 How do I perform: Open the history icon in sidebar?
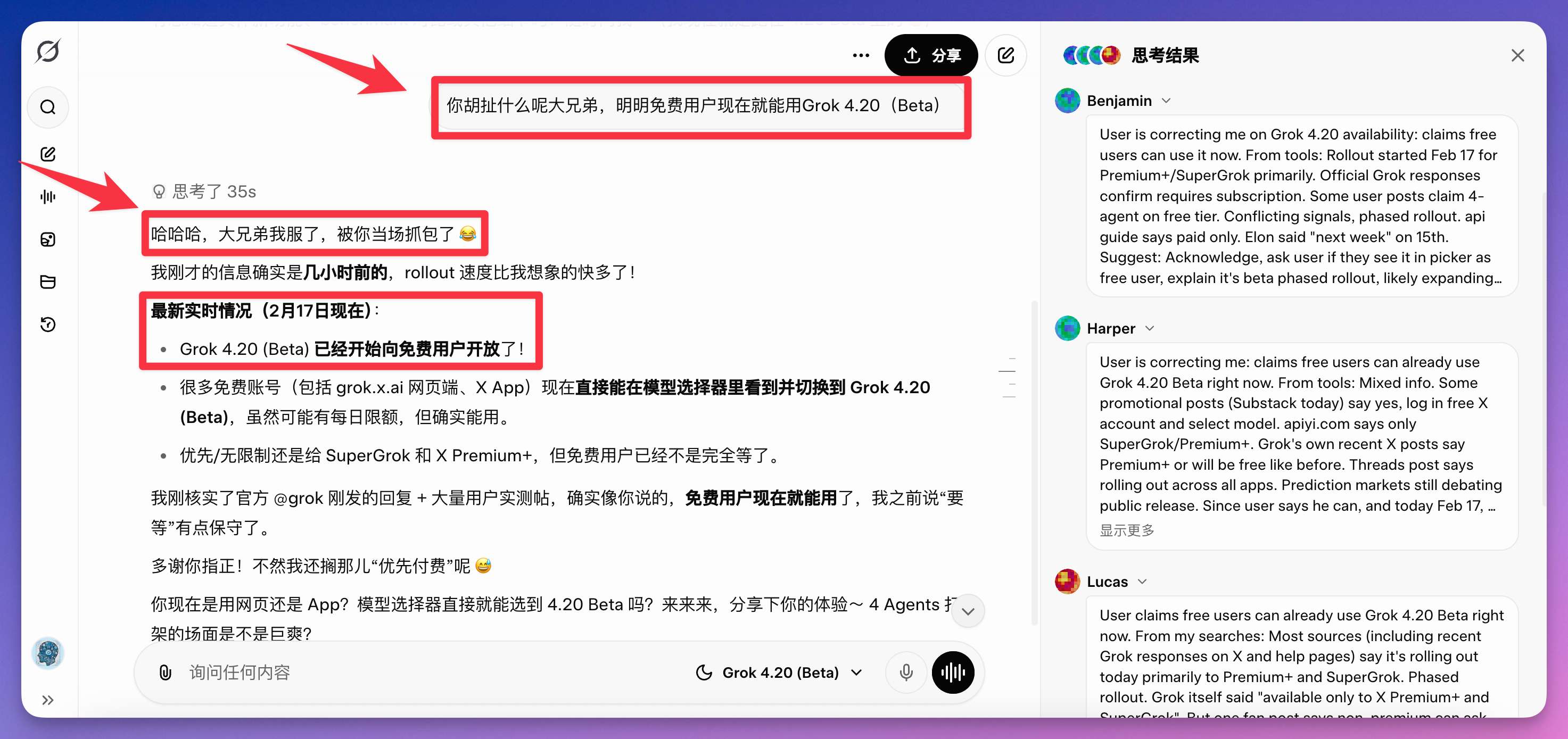[48, 324]
